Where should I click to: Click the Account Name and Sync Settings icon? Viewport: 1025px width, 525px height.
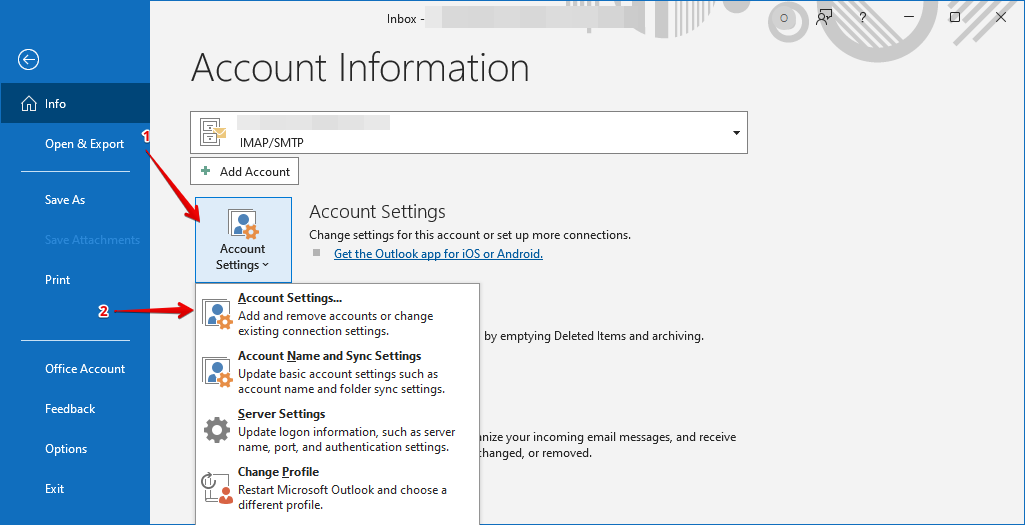217,372
